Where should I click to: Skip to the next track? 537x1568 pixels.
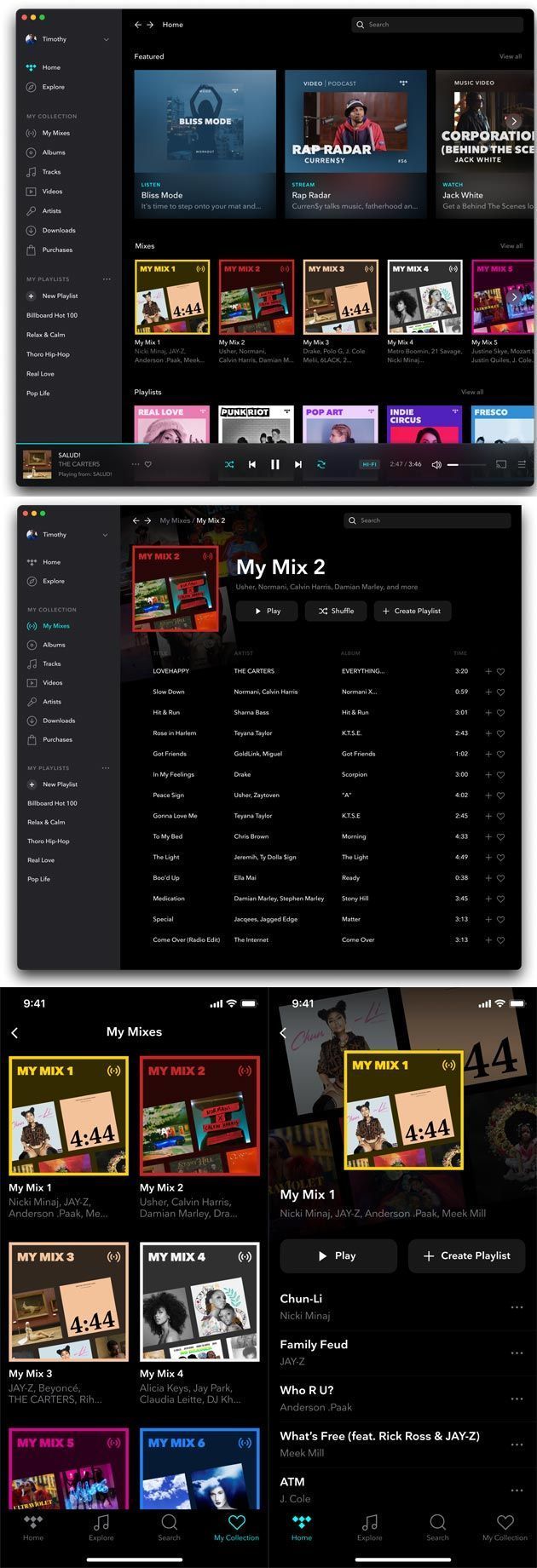297,464
